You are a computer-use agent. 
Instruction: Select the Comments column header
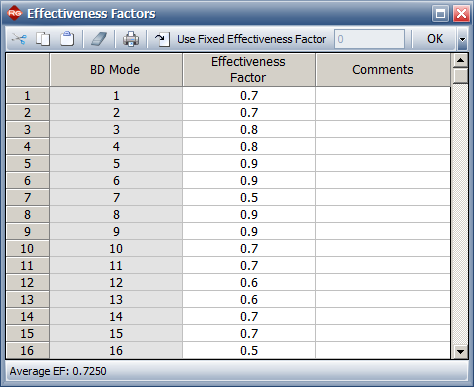click(383, 70)
